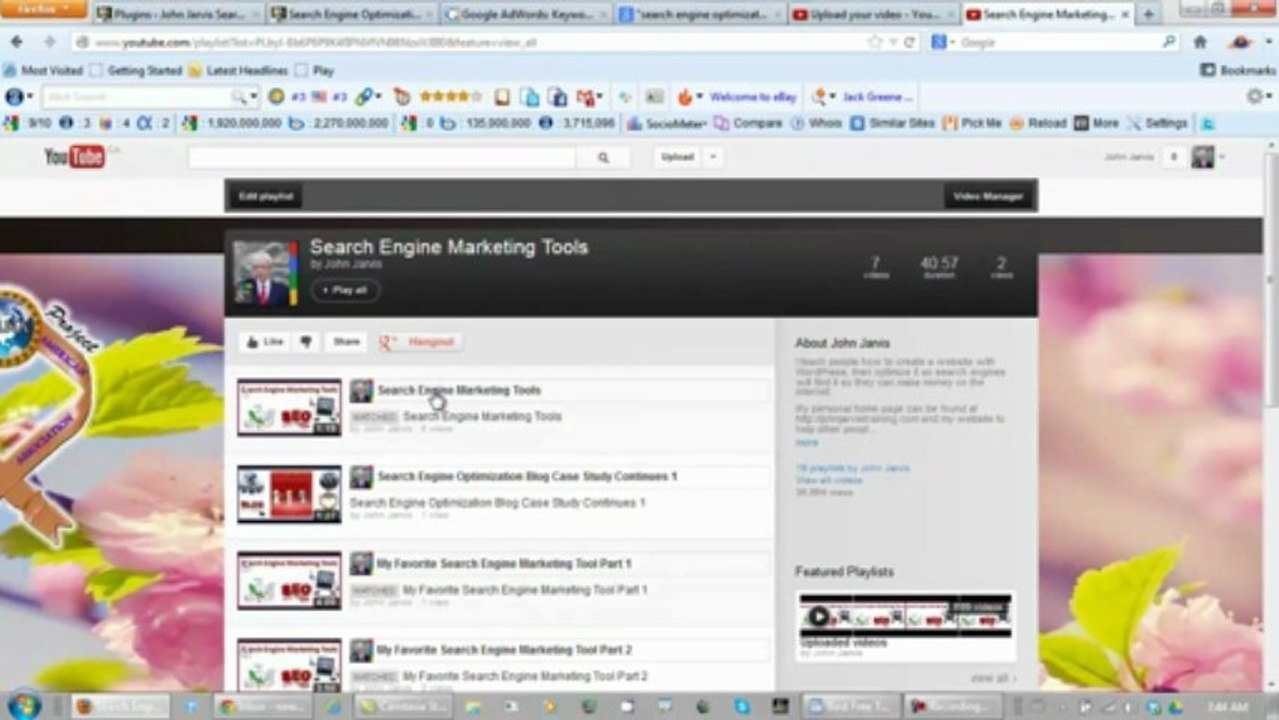Bookmark this page with the star icon
The image size is (1279, 720).
876,42
